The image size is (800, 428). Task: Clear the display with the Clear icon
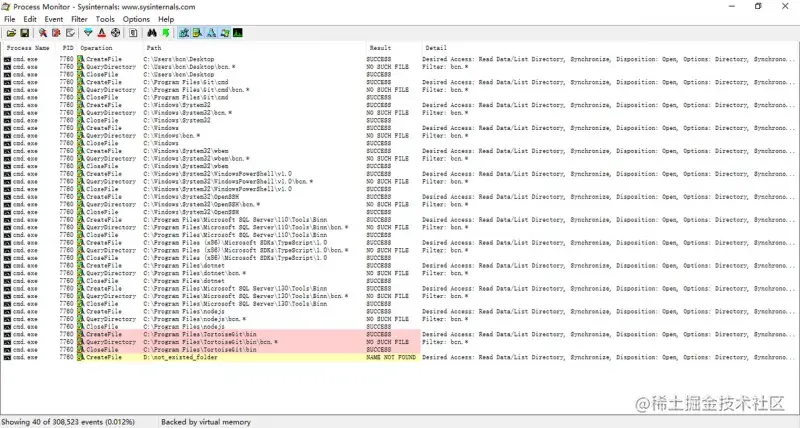pos(70,33)
